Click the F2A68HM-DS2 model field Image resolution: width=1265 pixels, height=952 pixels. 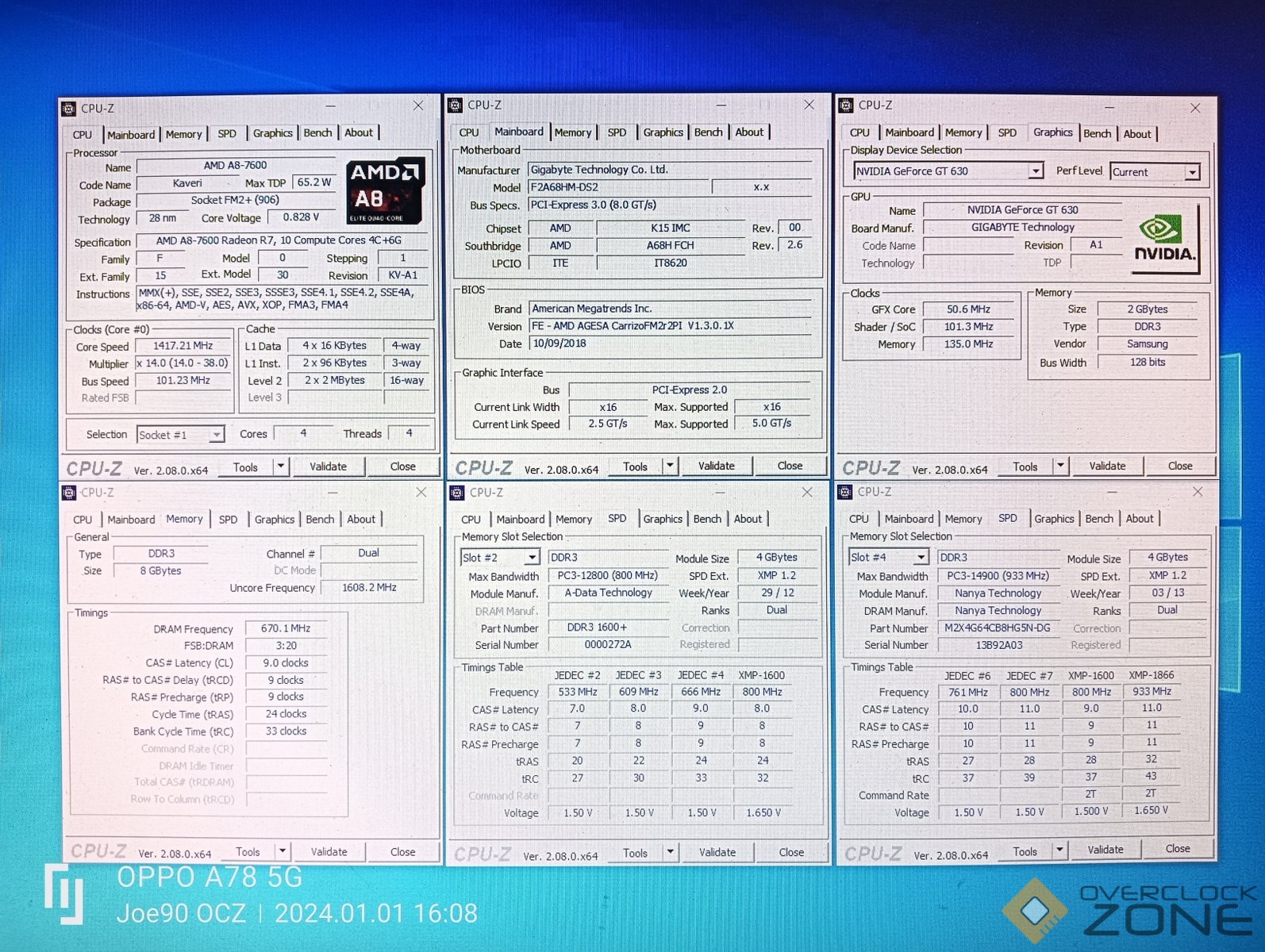pyautogui.click(x=617, y=187)
